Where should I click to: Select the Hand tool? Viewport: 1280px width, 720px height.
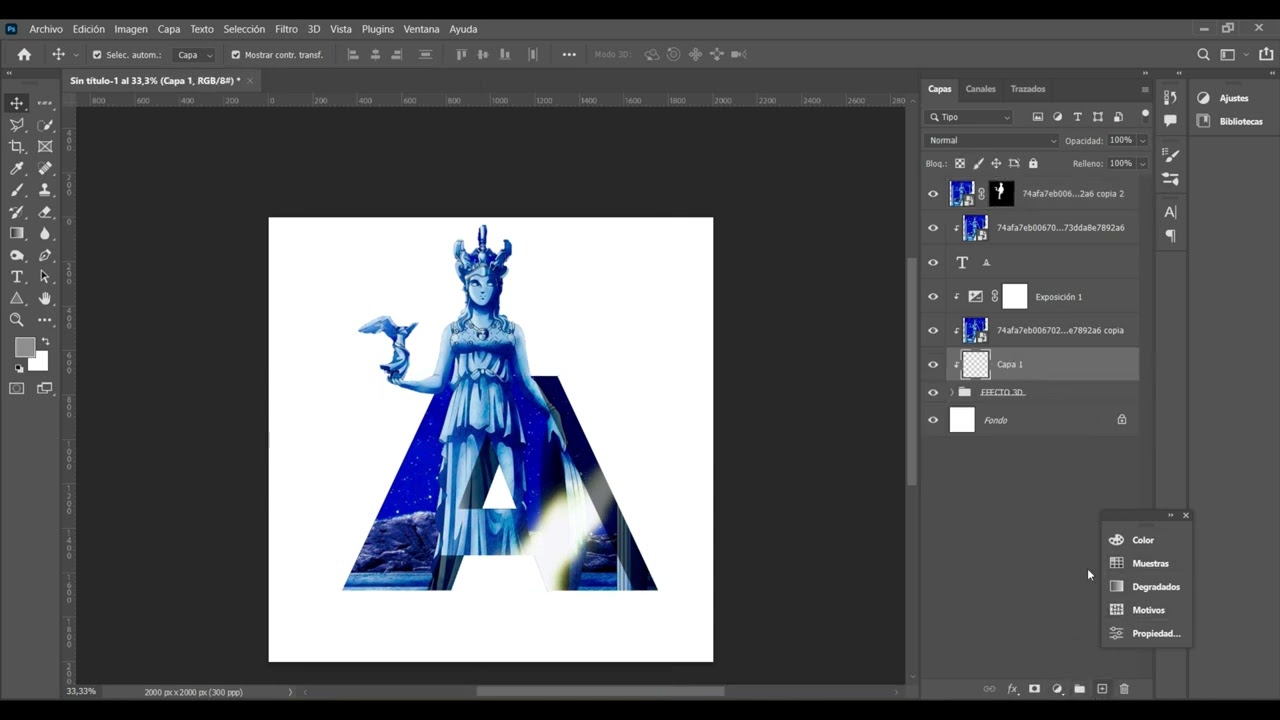point(45,298)
